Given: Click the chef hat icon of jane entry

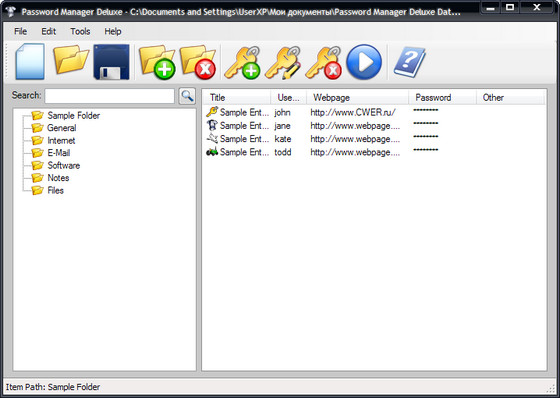Looking at the screenshot, I should tap(212, 125).
